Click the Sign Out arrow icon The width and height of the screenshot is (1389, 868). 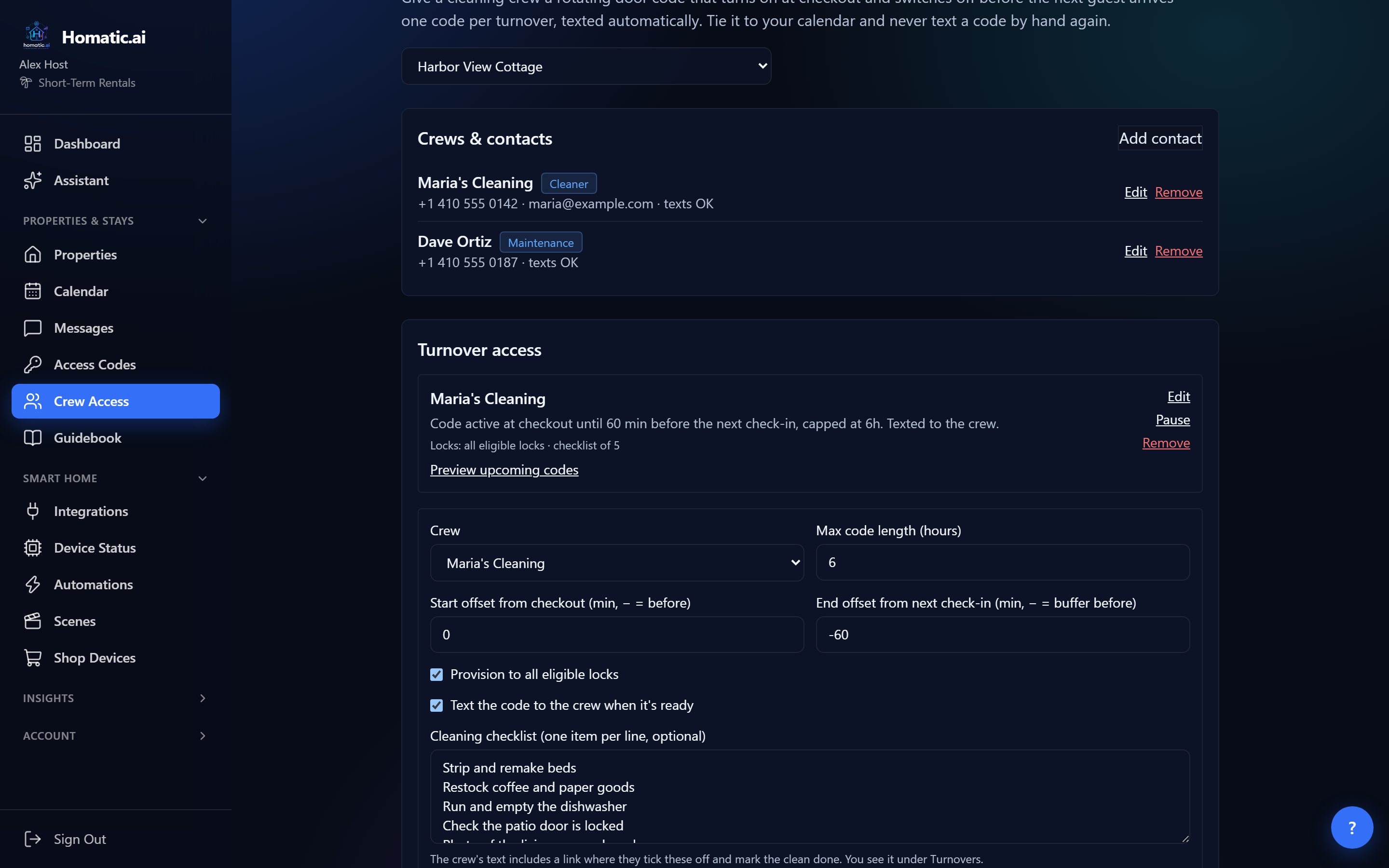click(33, 839)
